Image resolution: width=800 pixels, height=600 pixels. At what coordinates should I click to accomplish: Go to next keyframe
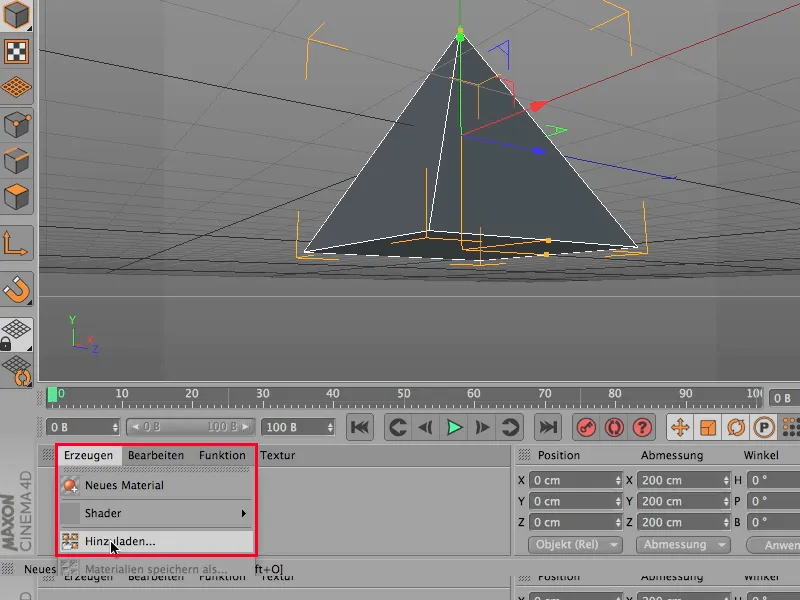click(x=509, y=427)
